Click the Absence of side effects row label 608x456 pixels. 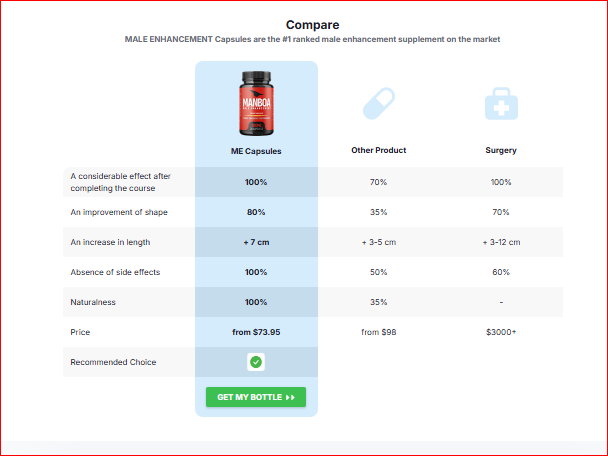click(115, 272)
